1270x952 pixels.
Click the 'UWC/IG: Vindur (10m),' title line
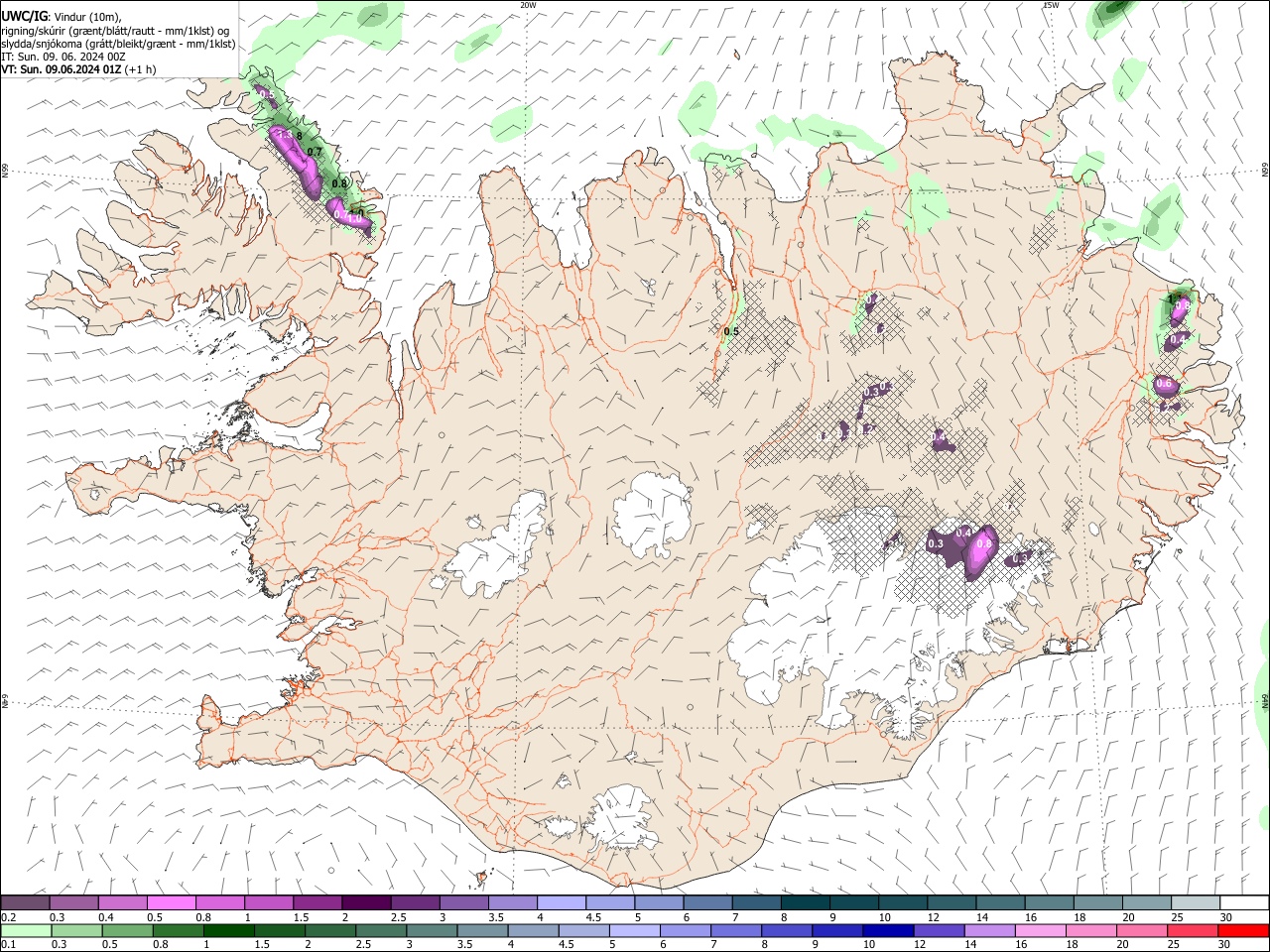coord(62,16)
